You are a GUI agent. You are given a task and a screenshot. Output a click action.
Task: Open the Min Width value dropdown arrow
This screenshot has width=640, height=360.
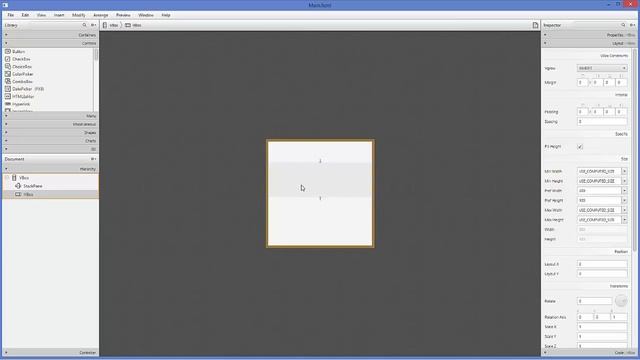(x=624, y=171)
